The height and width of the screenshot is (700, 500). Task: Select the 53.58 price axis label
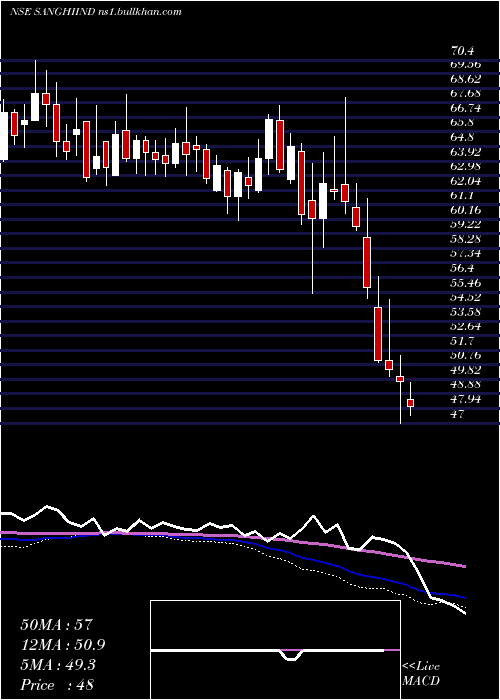click(466, 312)
